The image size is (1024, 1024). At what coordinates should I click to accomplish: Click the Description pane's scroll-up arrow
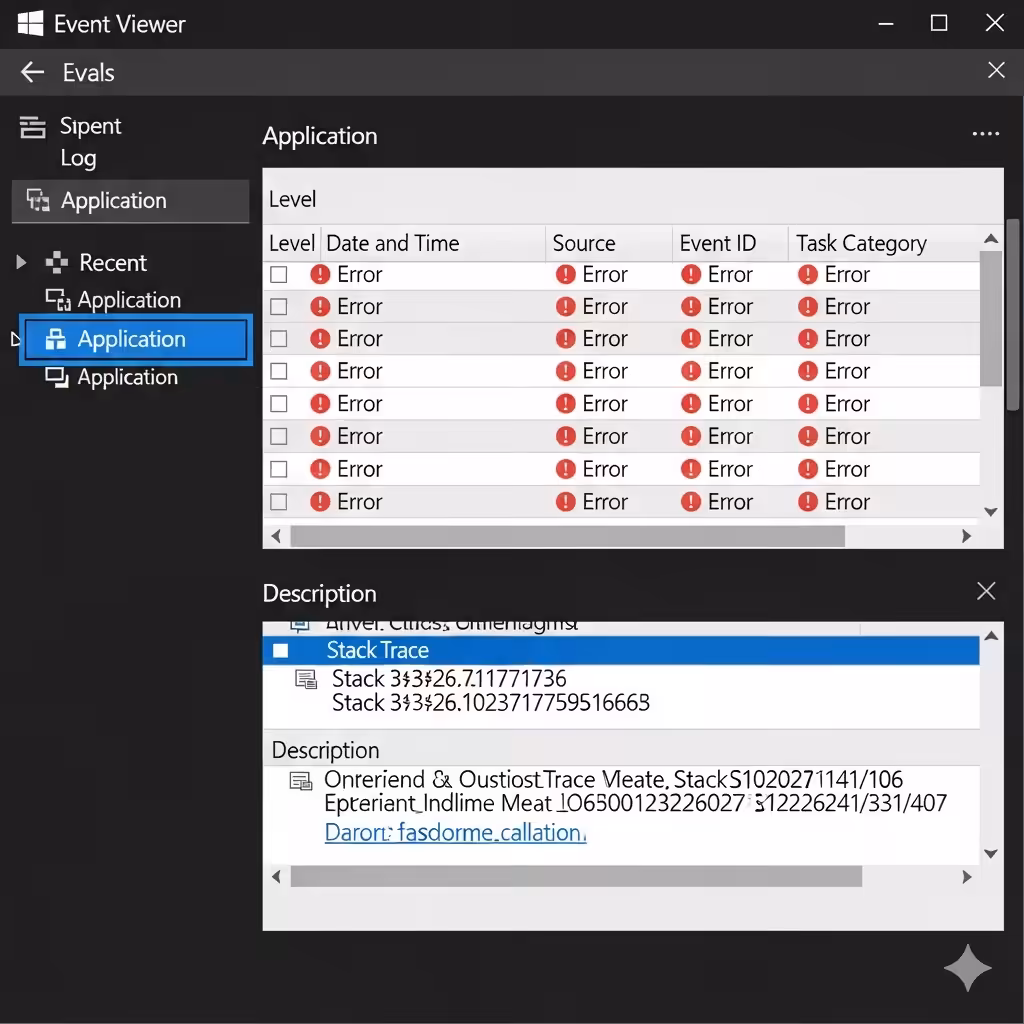991,636
